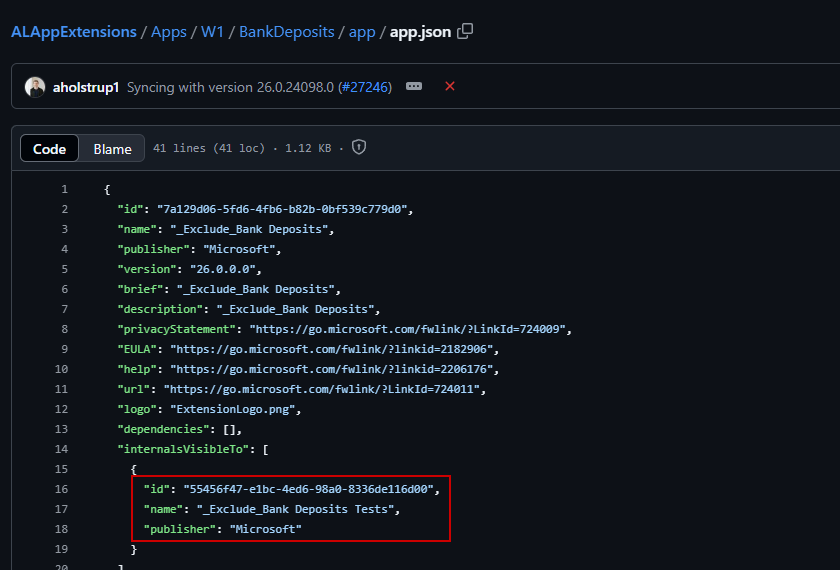Click the id value 7a129d06-5fd6-4fb6-b82b-0bf539c779d0

pos(282,209)
